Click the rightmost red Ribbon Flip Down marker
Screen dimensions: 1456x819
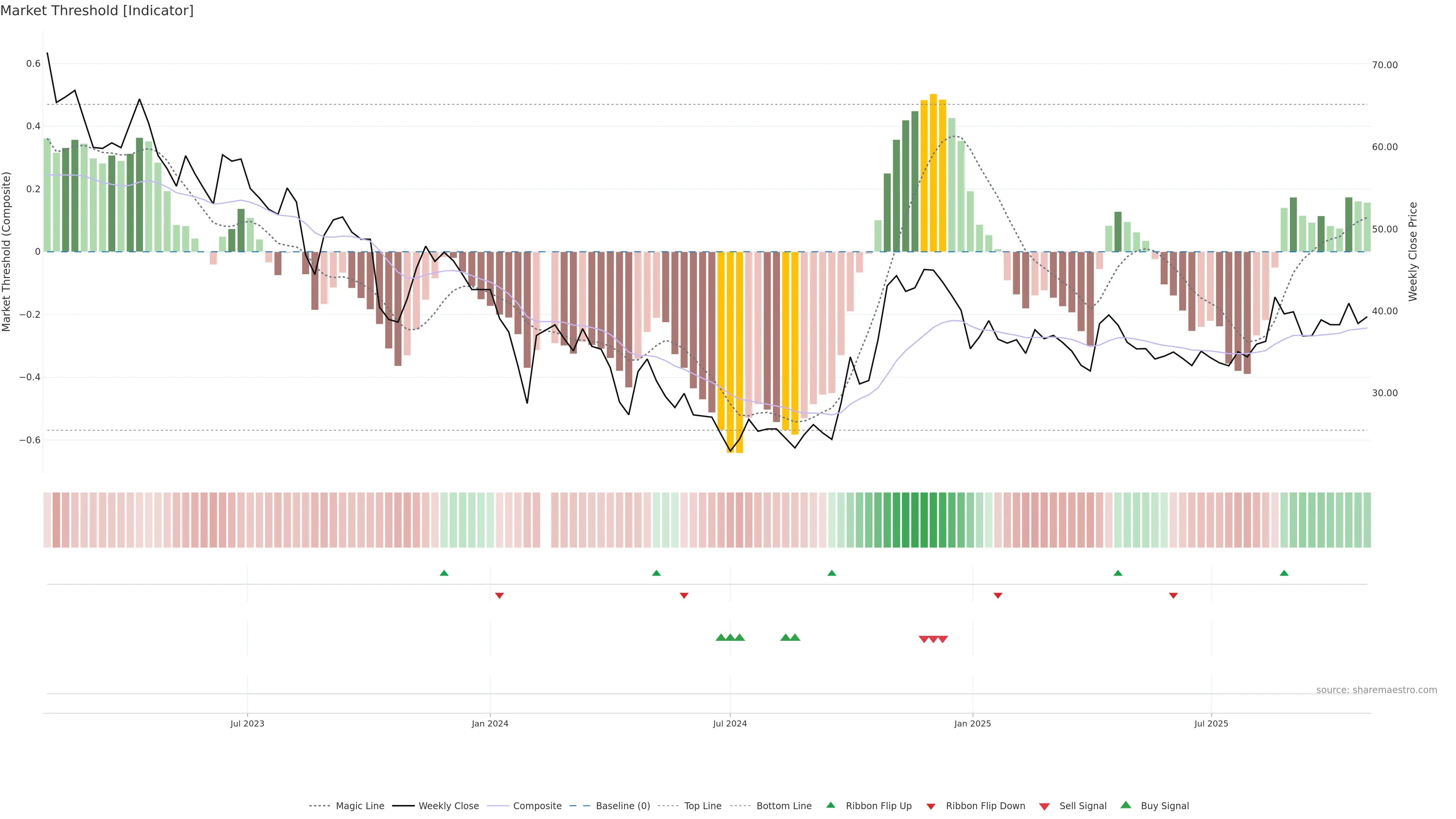1173,595
